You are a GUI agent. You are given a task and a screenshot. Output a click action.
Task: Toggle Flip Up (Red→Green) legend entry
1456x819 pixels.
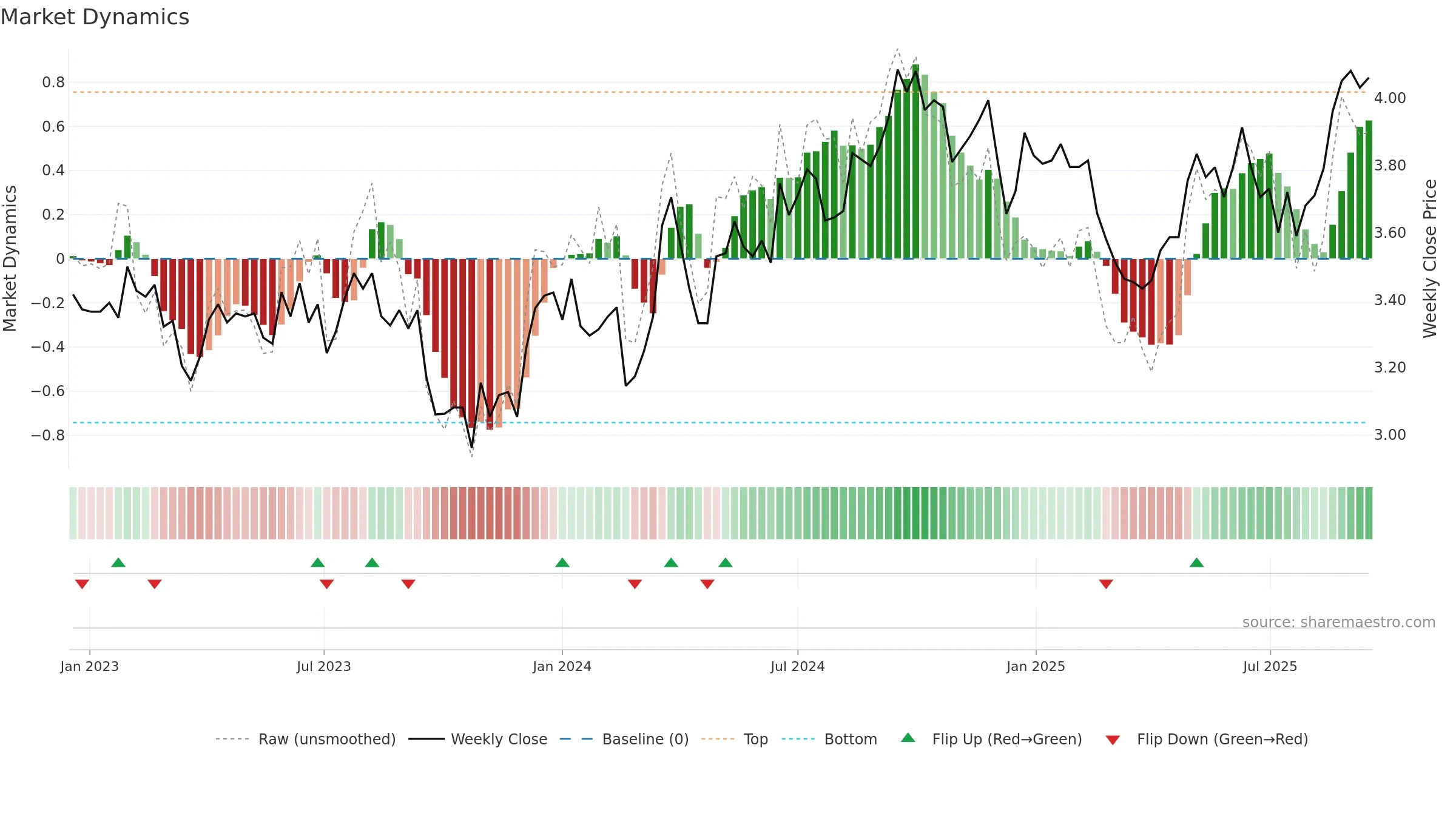[991, 739]
